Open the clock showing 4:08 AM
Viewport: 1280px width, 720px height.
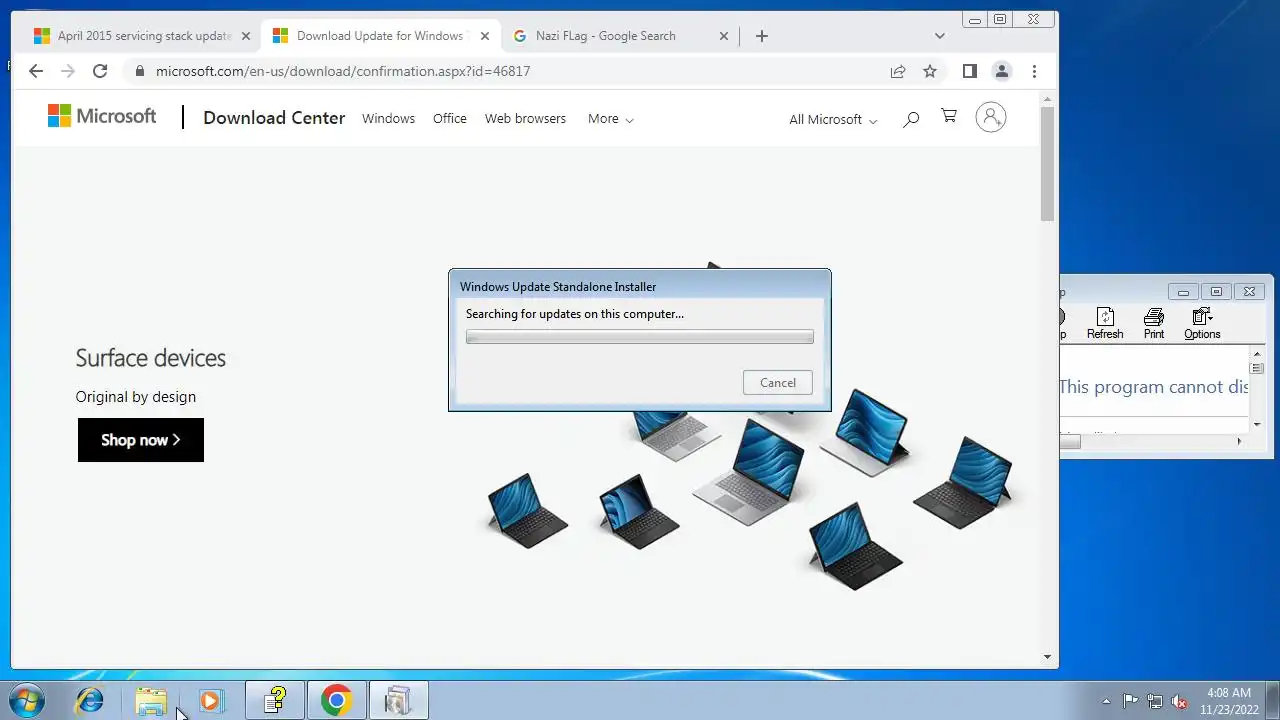1229,701
